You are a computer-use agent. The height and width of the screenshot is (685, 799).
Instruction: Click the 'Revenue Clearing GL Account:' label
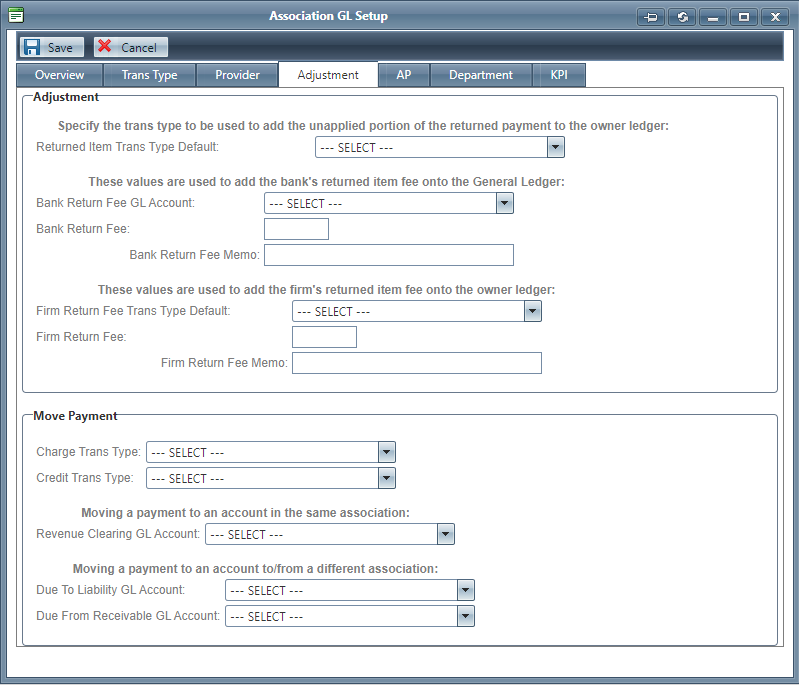(118, 534)
